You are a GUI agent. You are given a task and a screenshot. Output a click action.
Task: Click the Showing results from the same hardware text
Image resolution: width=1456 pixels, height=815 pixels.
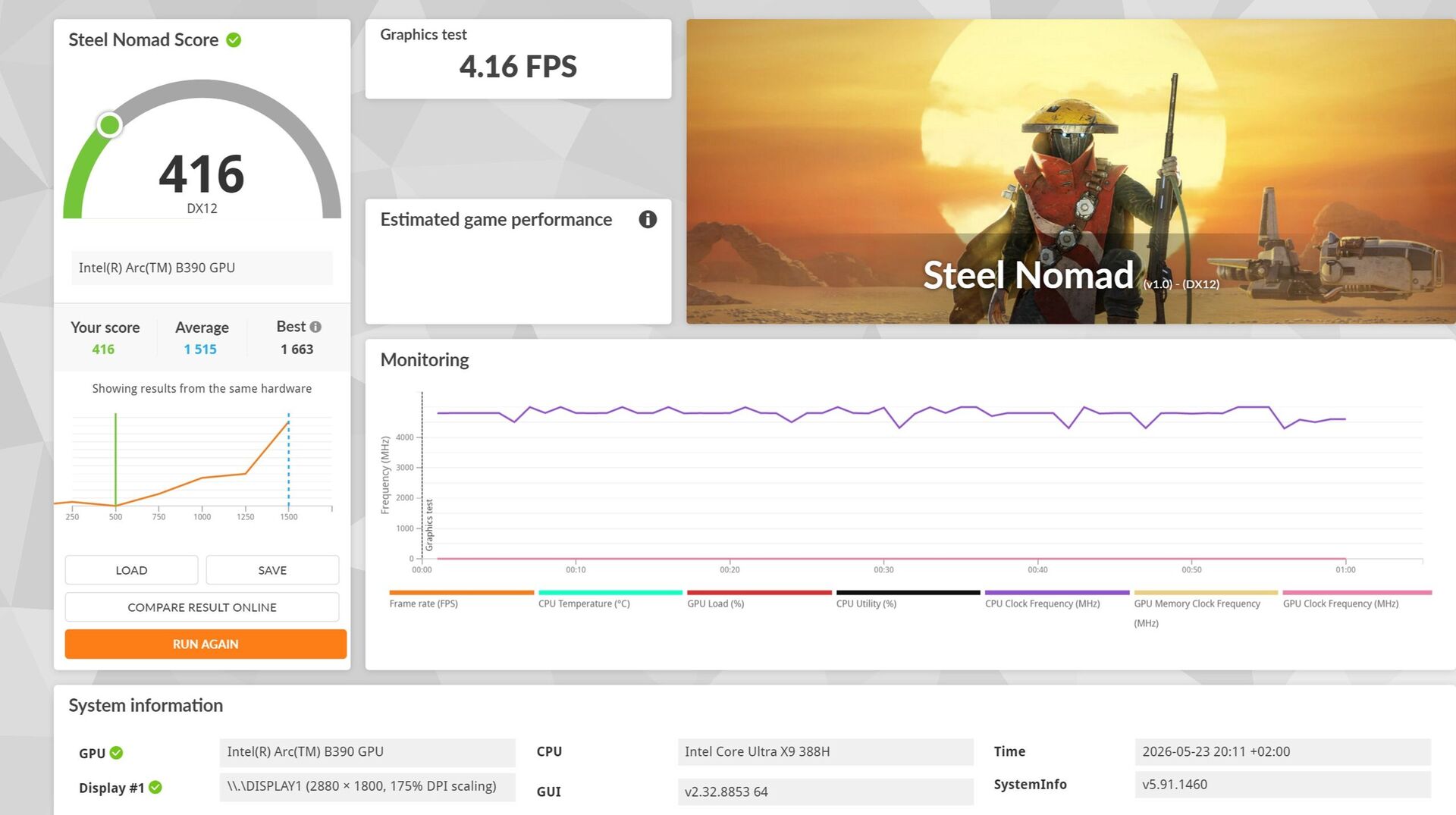(202, 389)
